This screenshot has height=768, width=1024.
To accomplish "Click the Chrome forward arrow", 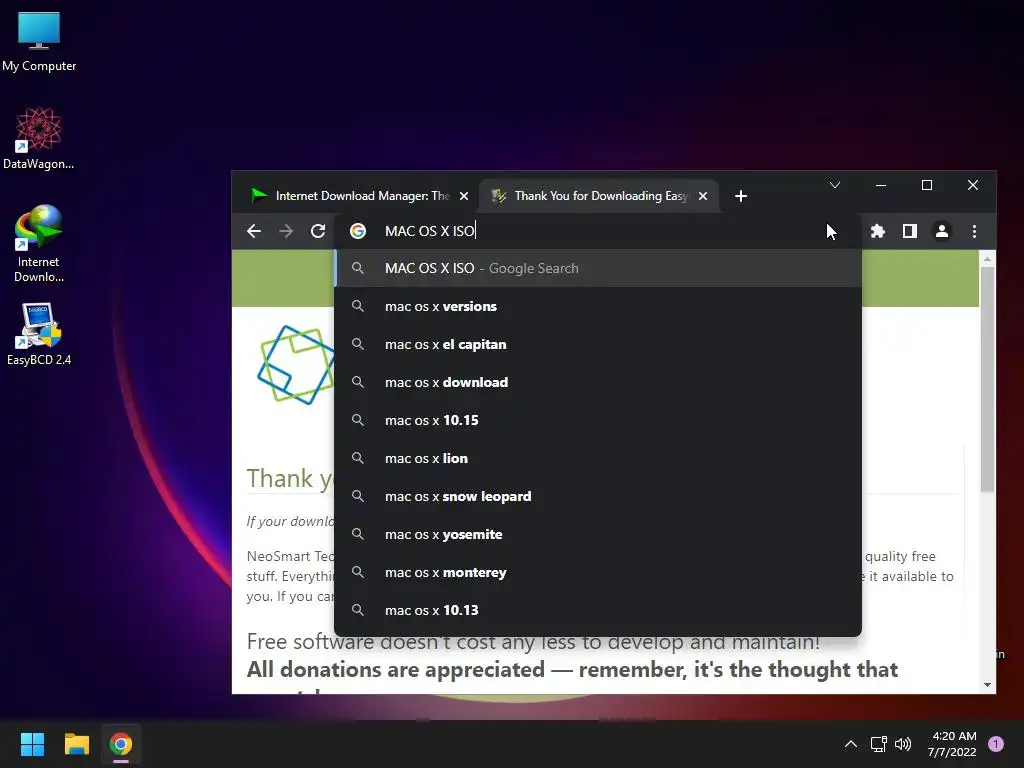I will click(x=286, y=231).
